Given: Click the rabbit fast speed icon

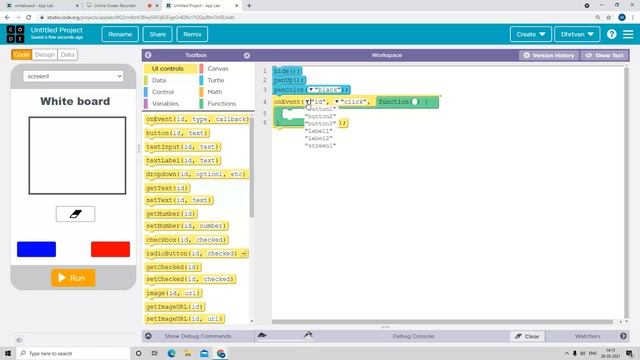Looking at the screenshot, I should [x=308, y=336].
